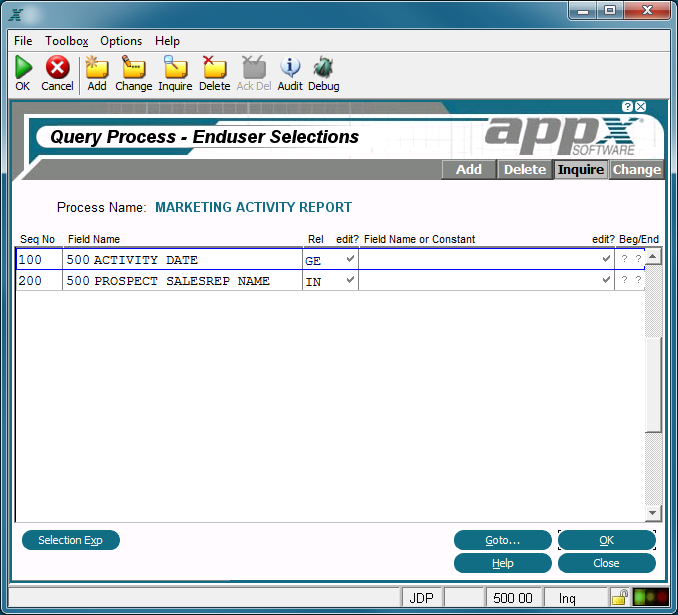Click the scroll down arrow of the list
The height and width of the screenshot is (615, 678).
tap(653, 513)
